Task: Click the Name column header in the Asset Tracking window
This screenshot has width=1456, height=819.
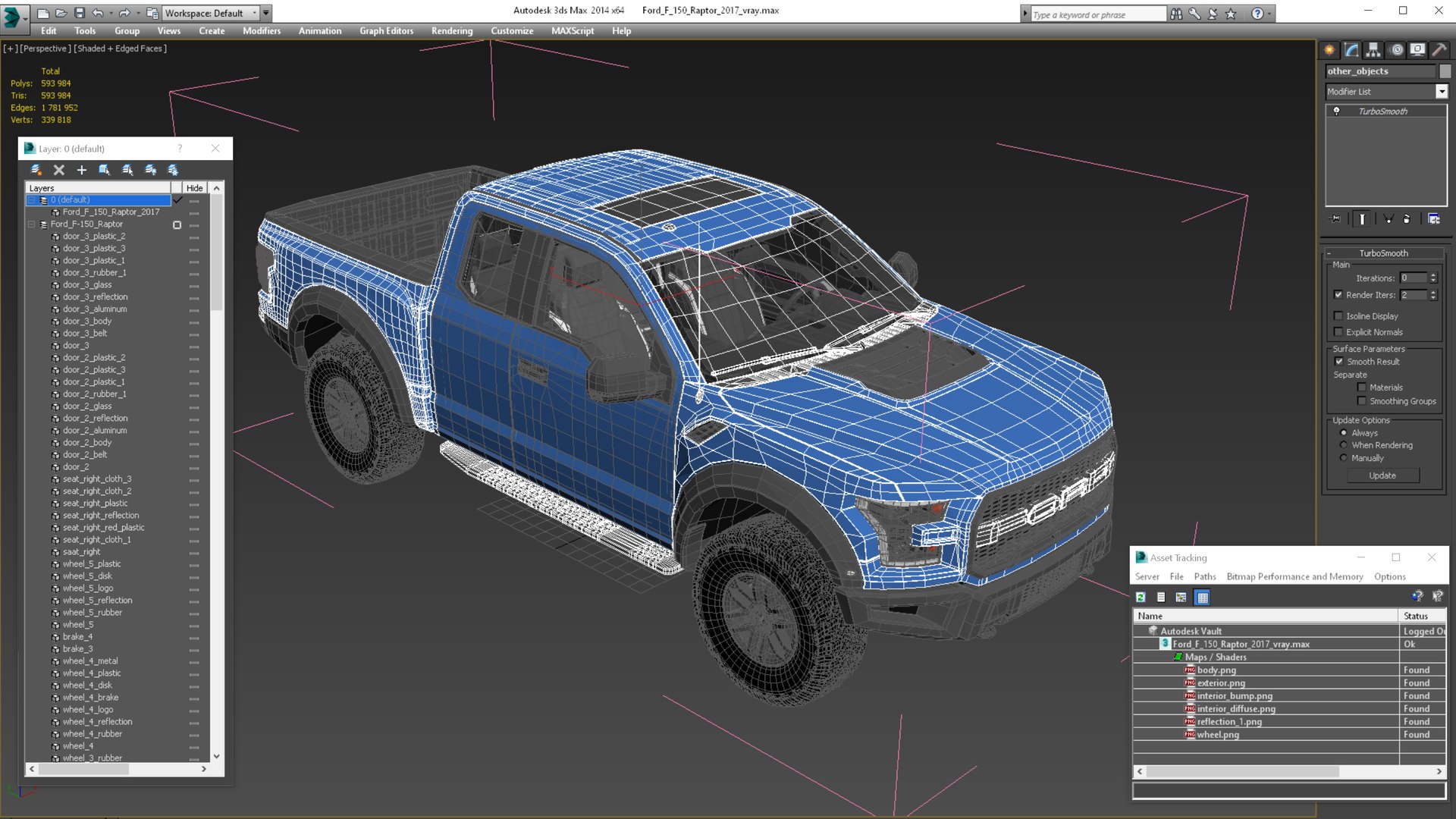Action: 1265,616
